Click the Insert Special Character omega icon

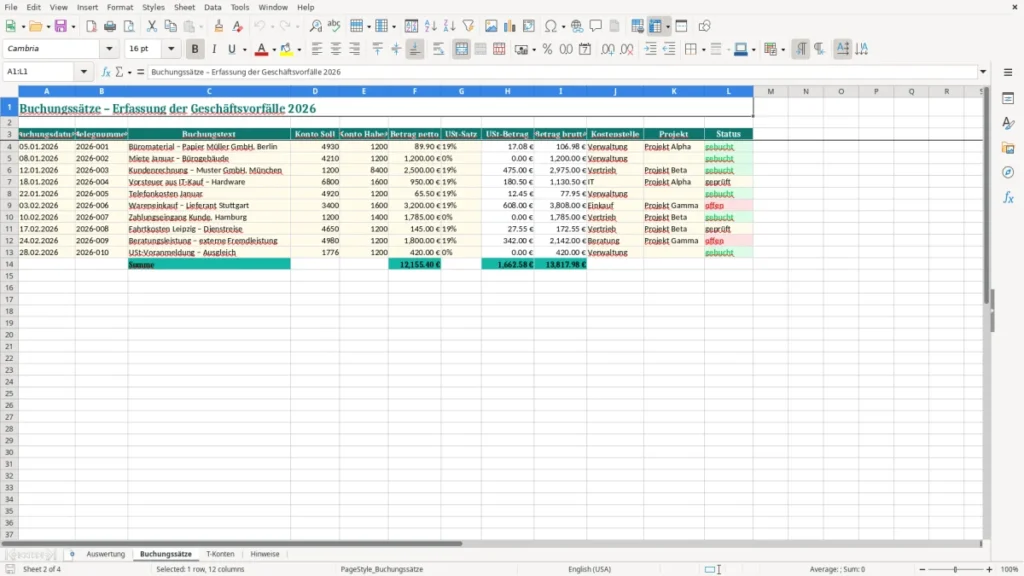pyautogui.click(x=551, y=26)
